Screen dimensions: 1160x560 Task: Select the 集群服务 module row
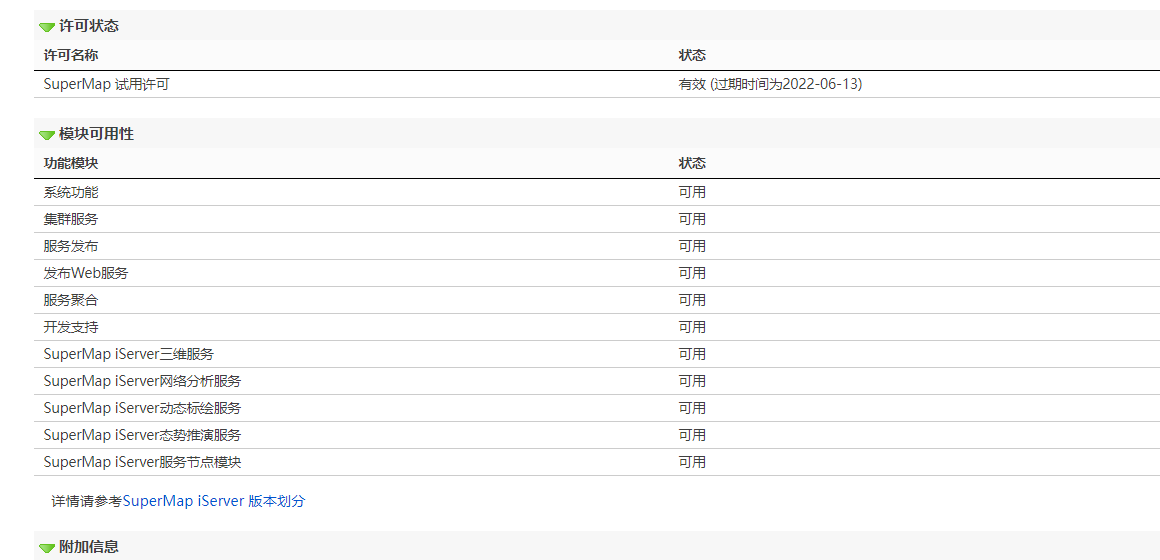coord(597,219)
